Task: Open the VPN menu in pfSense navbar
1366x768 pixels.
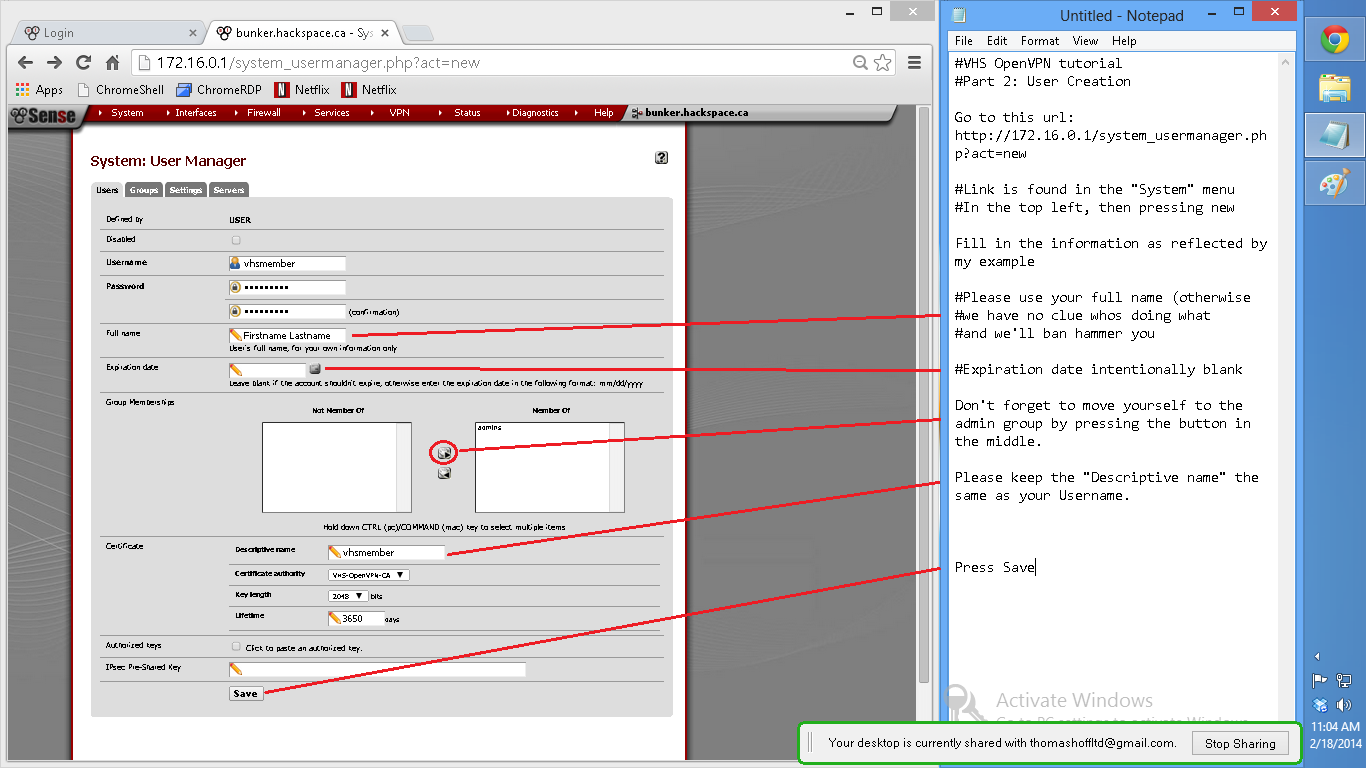Action: 399,113
